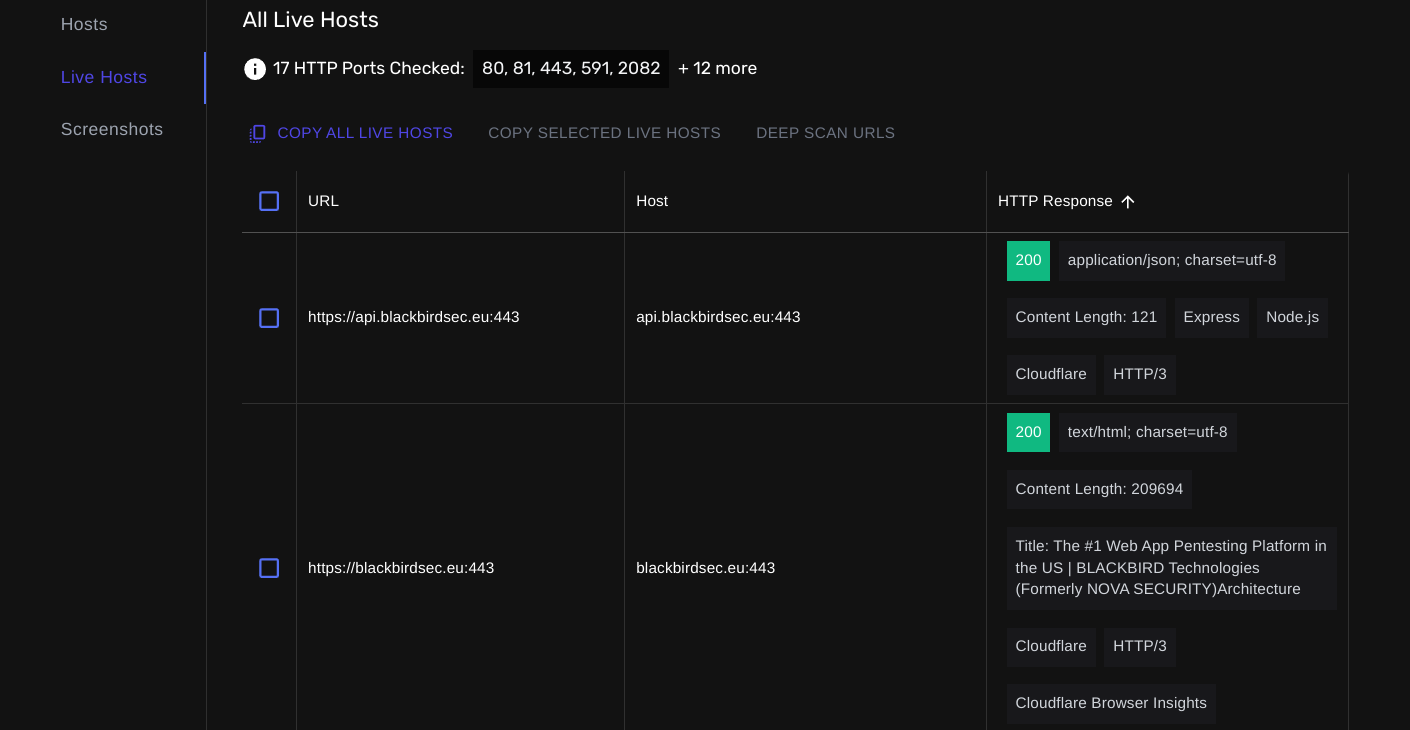Screen dimensions: 1410x730
Task: Click HTTP/3 tag in the api row
Action: coord(1140,374)
